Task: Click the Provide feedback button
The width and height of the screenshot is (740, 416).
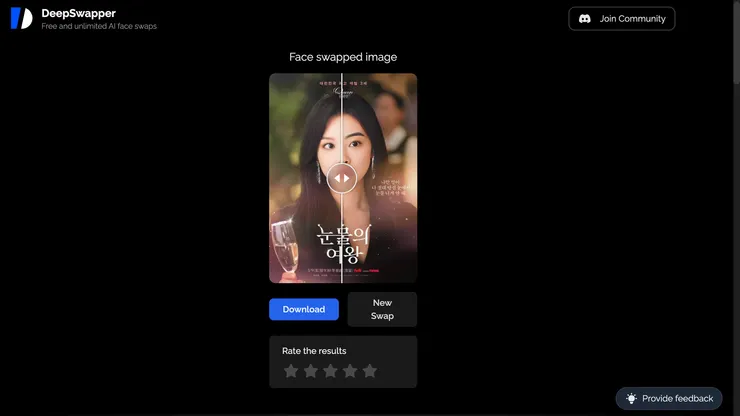Action: tap(669, 399)
